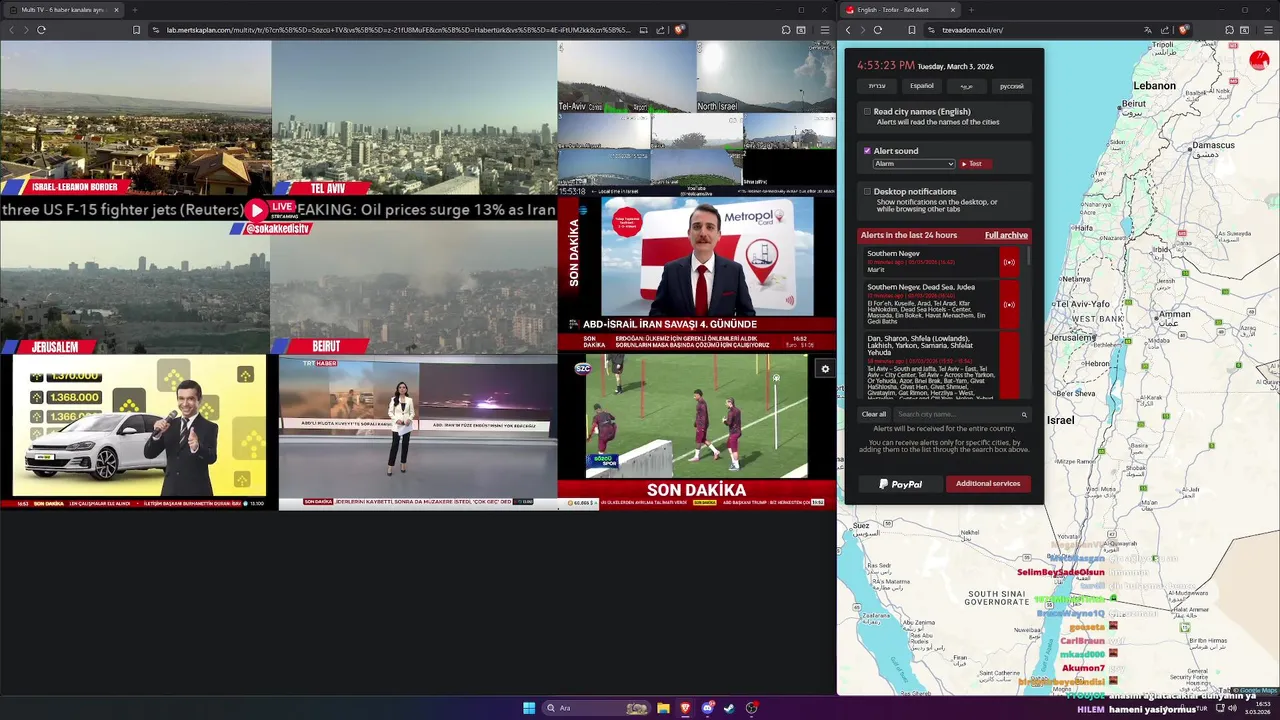Enable Read city names (English) checkbox
The width and height of the screenshot is (1280, 720).
point(867,112)
